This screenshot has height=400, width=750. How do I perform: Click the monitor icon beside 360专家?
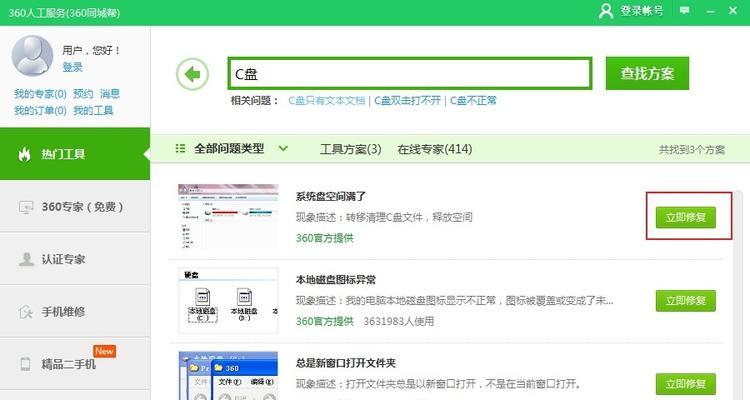pyautogui.click(x=26, y=207)
